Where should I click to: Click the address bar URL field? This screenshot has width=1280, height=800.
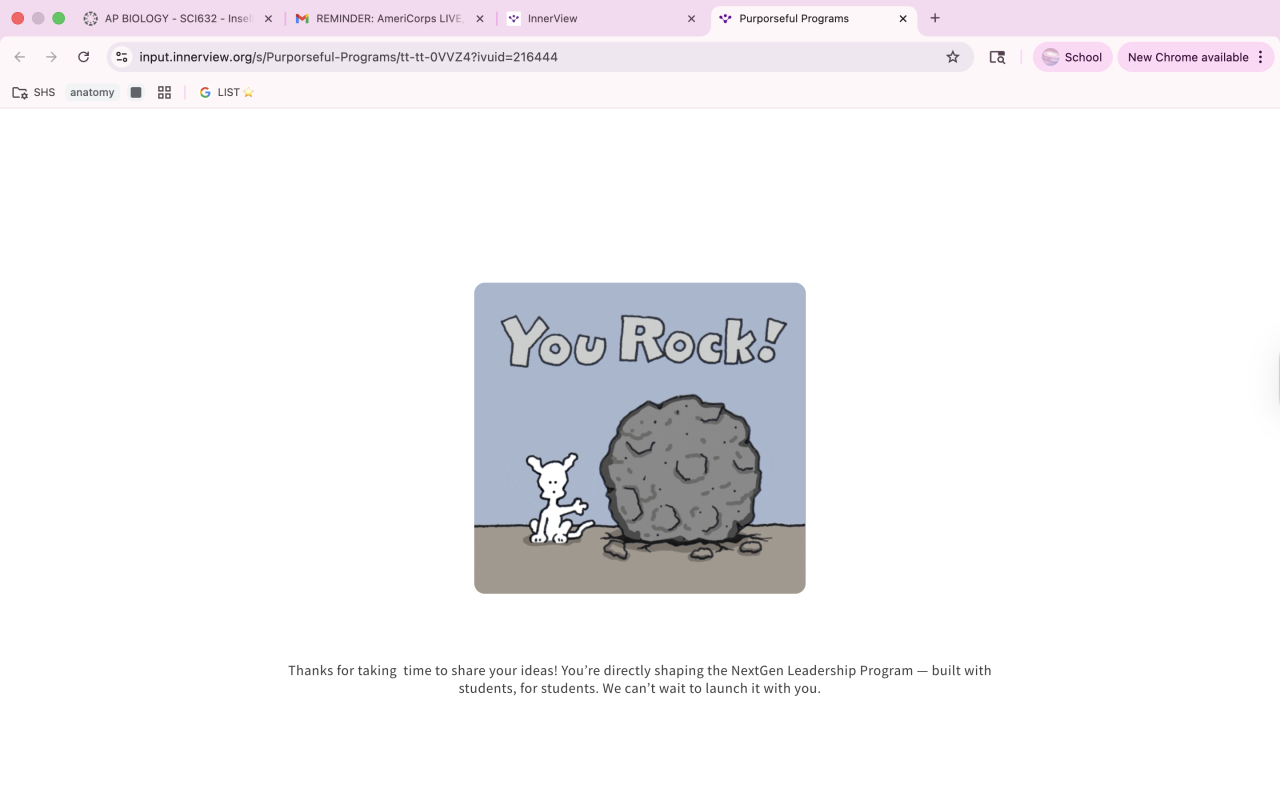tap(540, 57)
